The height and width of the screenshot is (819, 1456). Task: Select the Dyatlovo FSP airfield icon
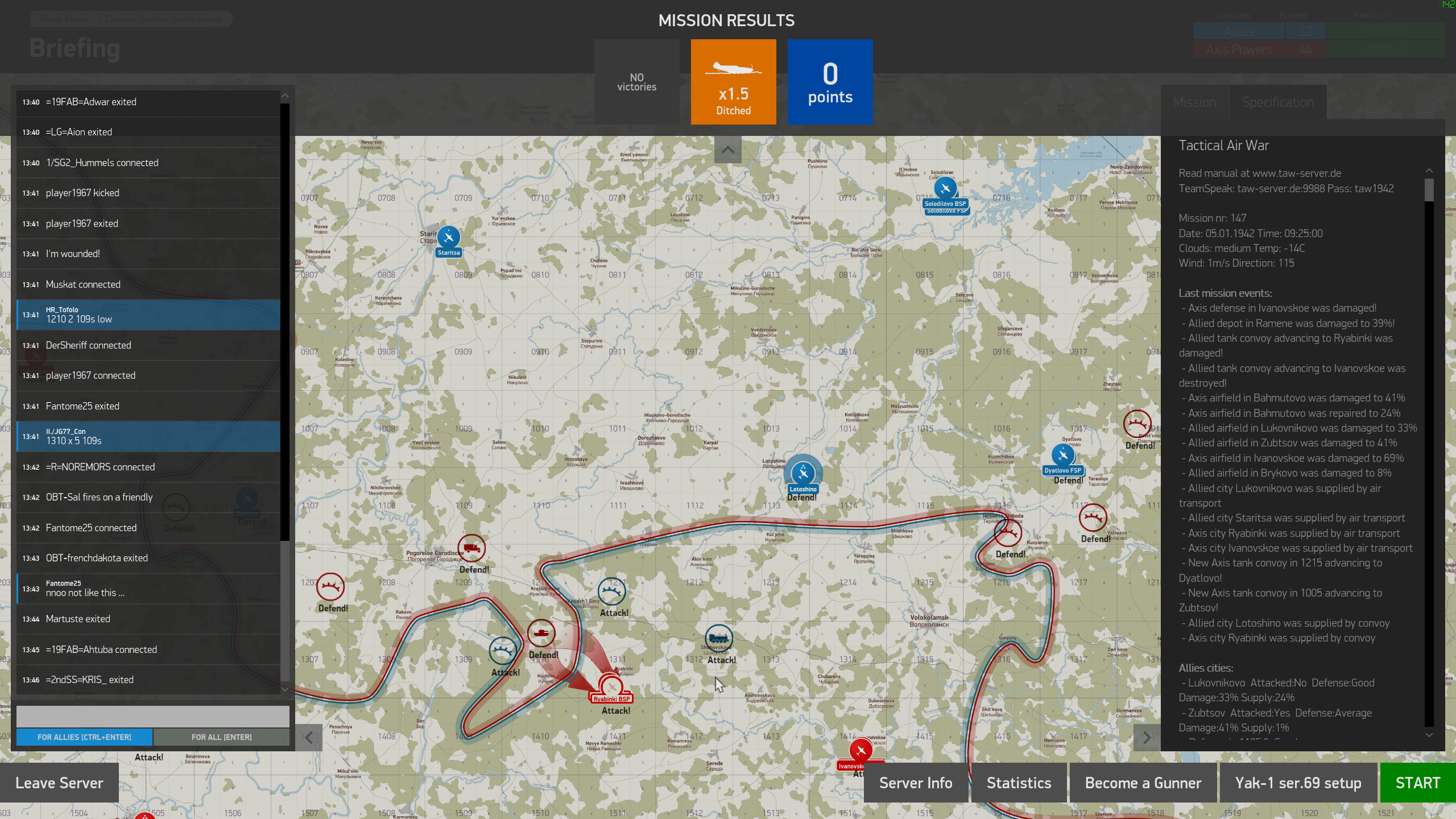tap(1063, 455)
